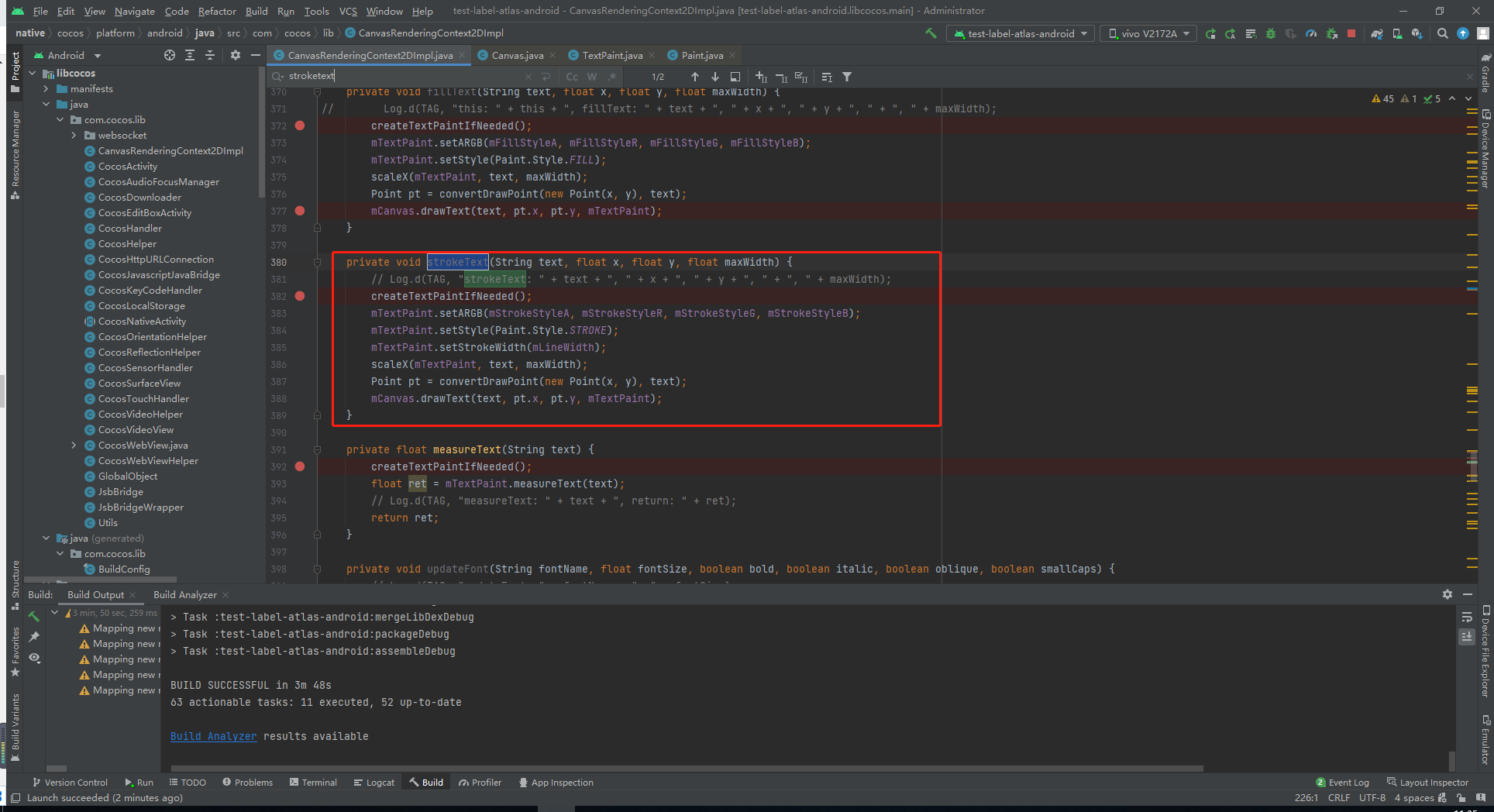The height and width of the screenshot is (812, 1494).
Task: Open Search Everywhere magnifier icon
Action: [x=1442, y=33]
